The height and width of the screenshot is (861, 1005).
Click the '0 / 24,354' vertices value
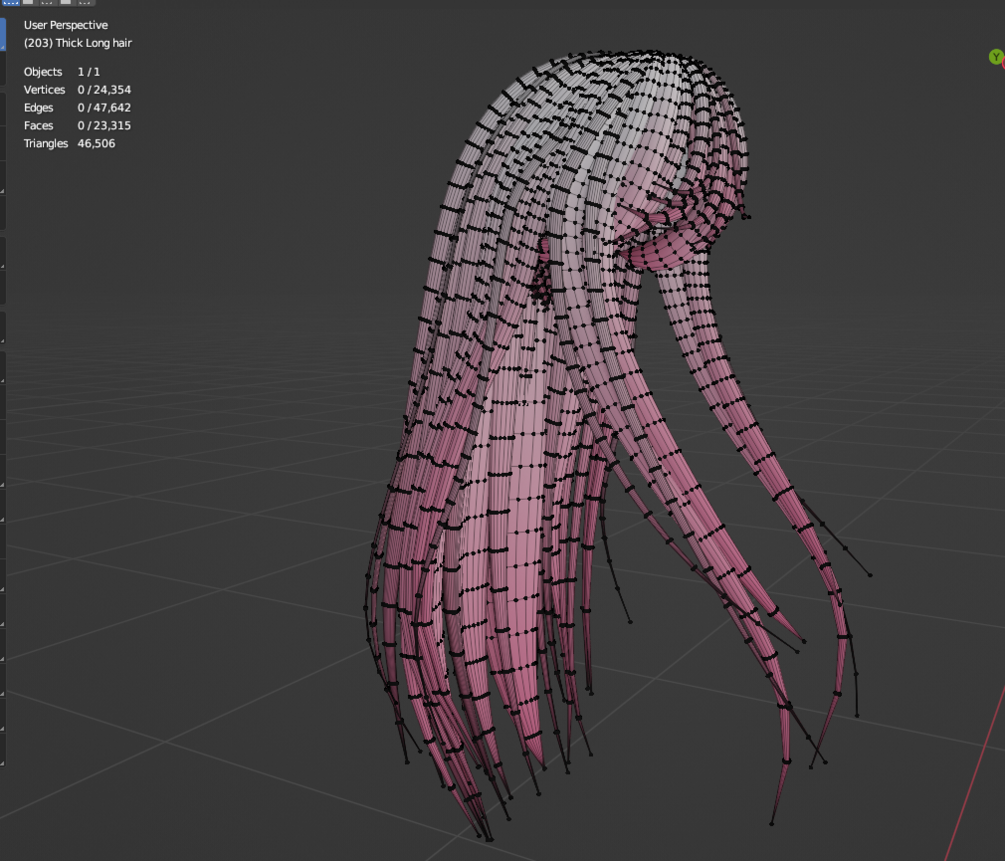coord(104,90)
